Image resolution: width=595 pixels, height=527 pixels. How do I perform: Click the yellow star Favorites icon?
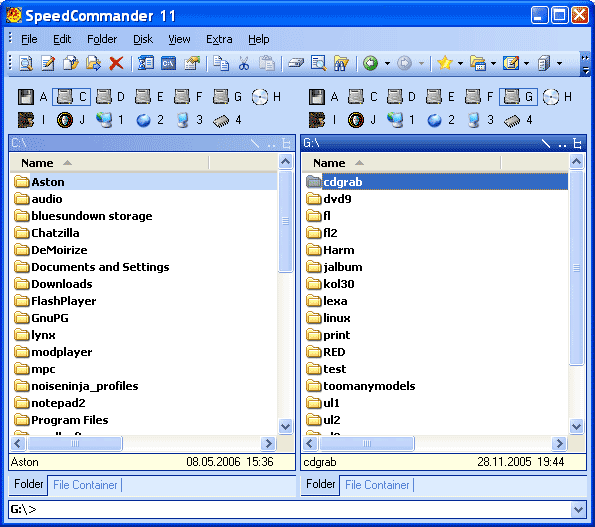coord(444,63)
